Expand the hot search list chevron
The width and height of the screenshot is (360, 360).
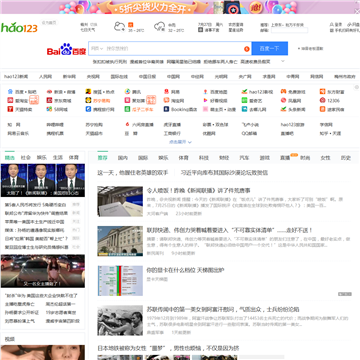(283, 61)
